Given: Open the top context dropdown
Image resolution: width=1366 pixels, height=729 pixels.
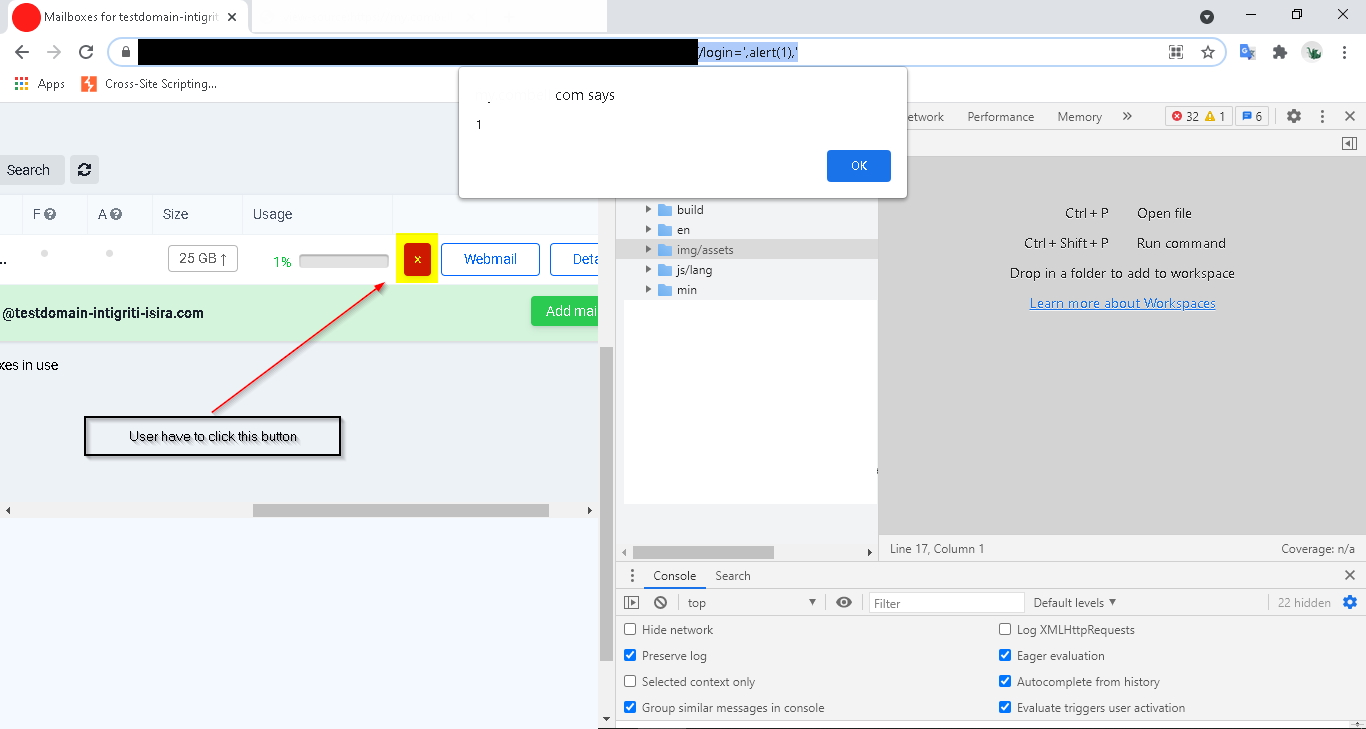Looking at the screenshot, I should pos(751,603).
